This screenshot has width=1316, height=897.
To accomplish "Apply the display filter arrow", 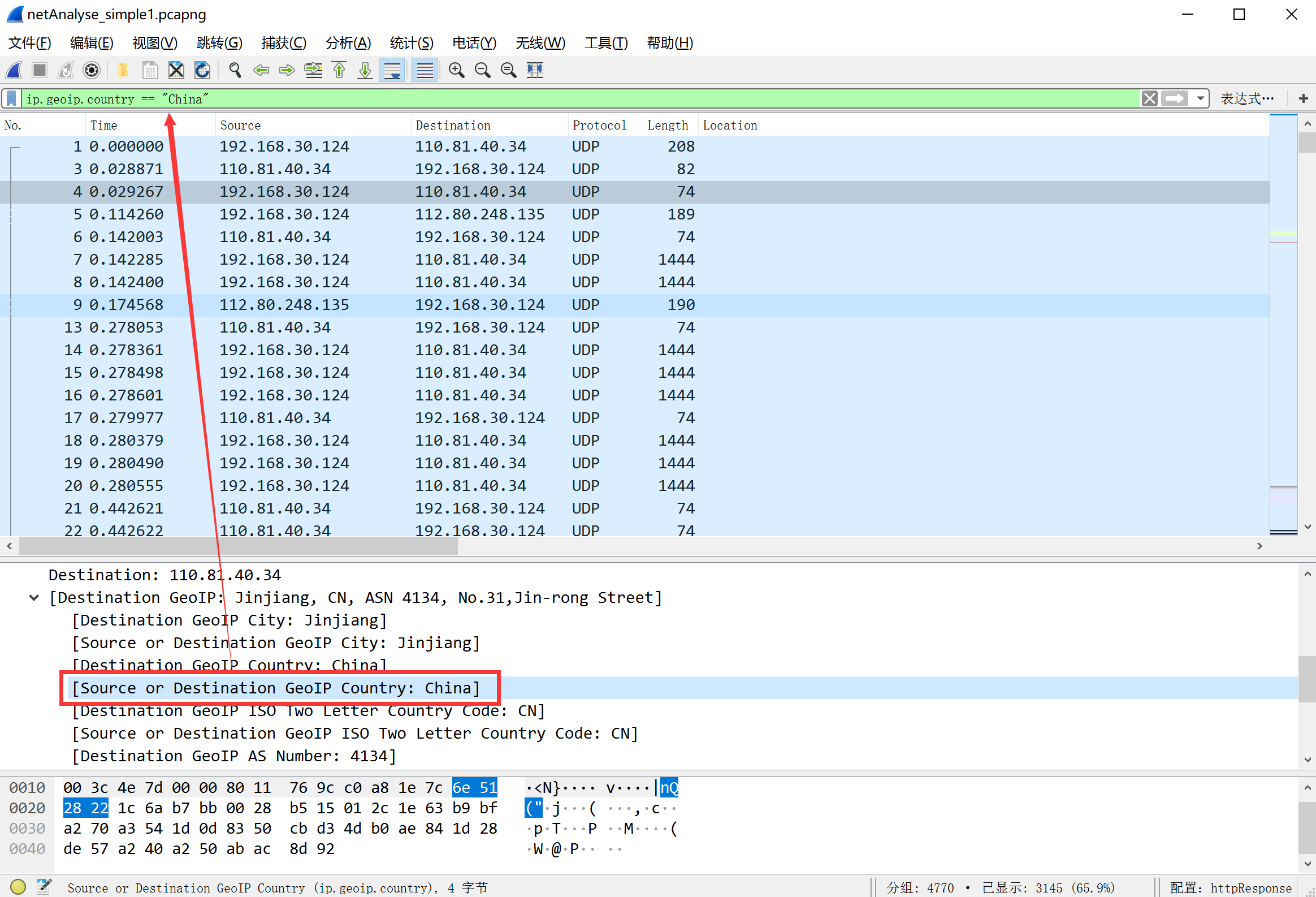I will coord(1175,98).
